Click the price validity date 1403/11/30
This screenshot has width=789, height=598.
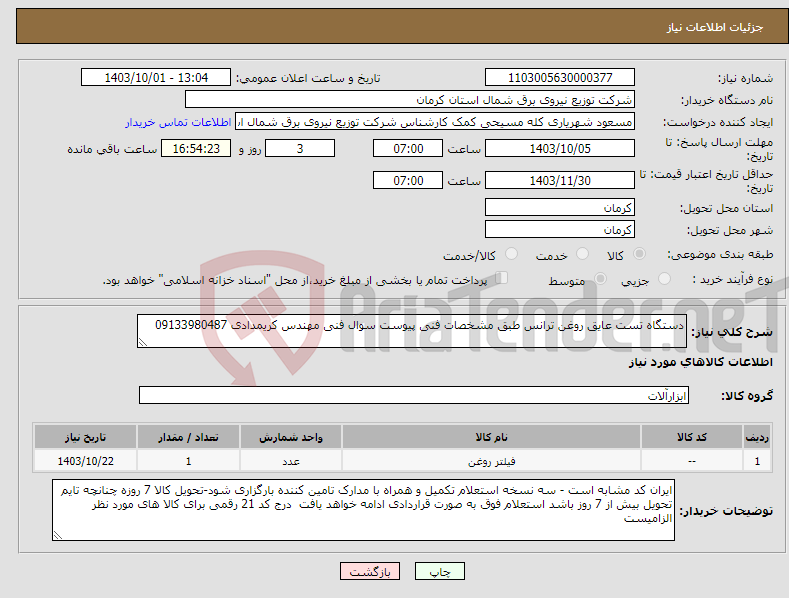[x=560, y=180]
